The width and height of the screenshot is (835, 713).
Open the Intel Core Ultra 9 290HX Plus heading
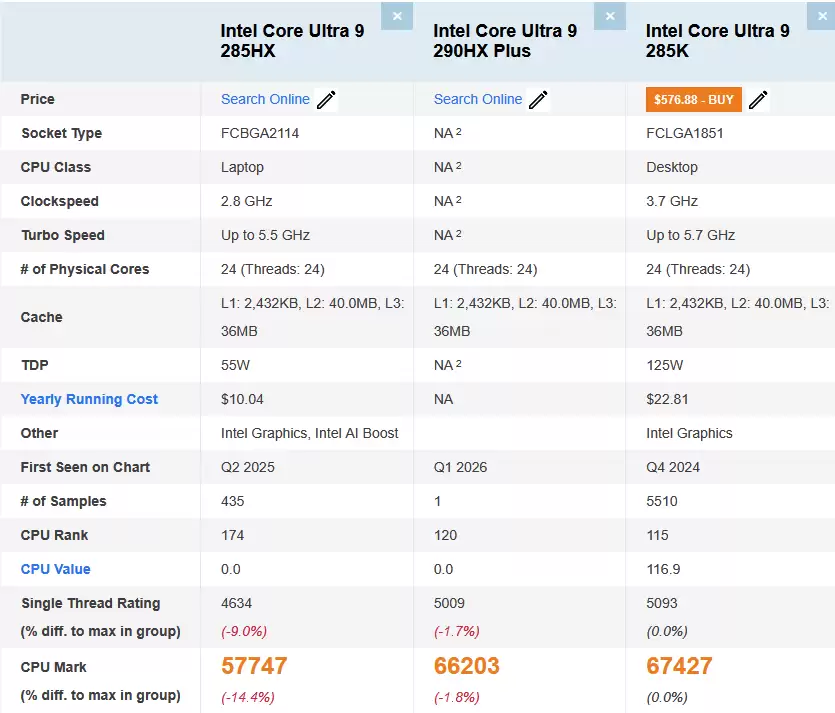[505, 41]
